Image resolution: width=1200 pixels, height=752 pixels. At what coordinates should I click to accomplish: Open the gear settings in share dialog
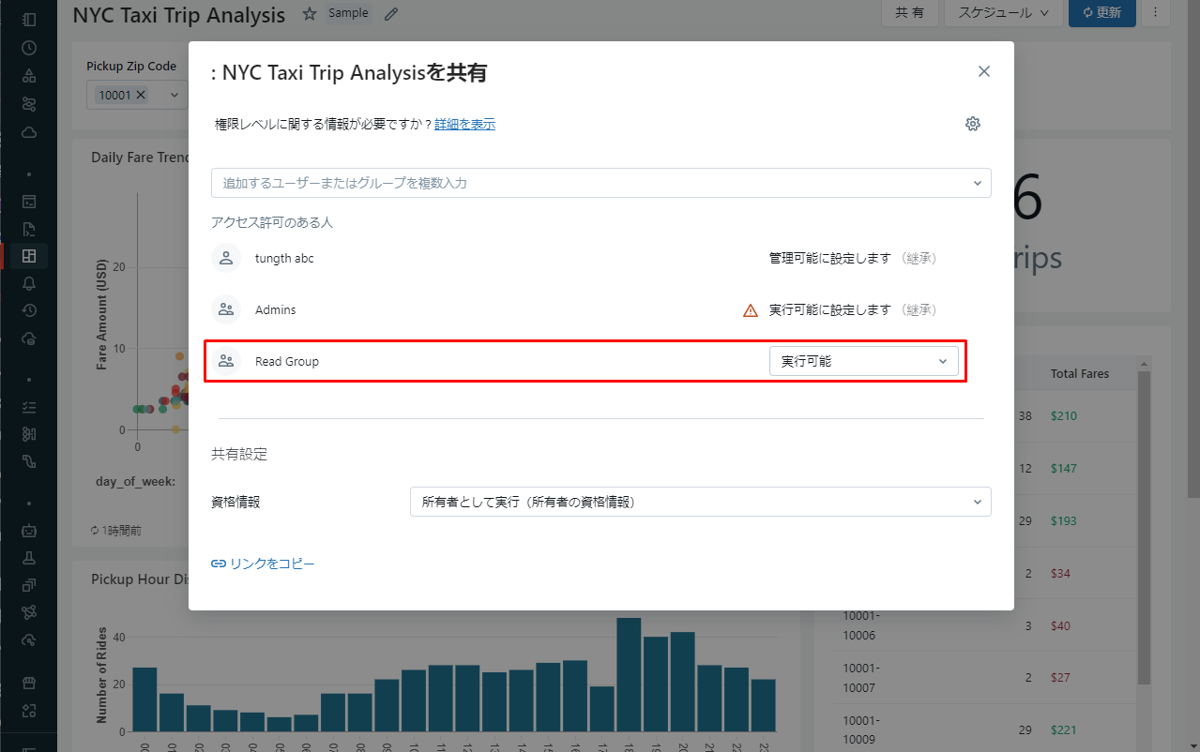click(x=972, y=124)
